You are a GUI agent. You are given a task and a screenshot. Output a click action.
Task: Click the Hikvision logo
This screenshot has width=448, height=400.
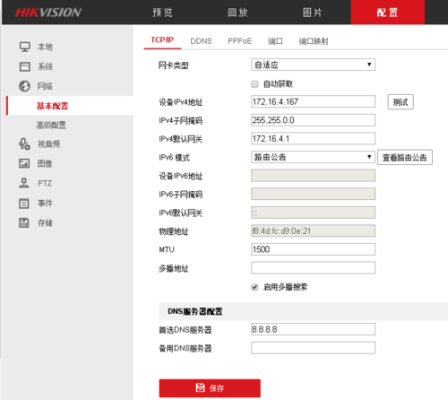48,12
